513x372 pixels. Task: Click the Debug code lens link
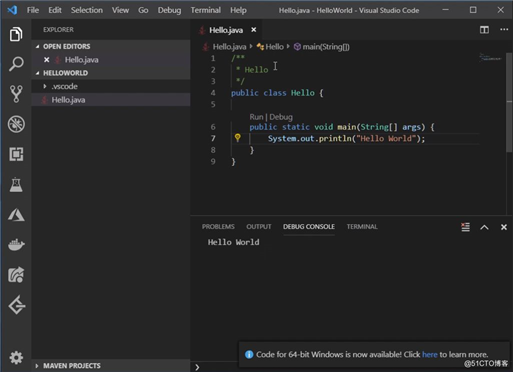click(x=281, y=117)
